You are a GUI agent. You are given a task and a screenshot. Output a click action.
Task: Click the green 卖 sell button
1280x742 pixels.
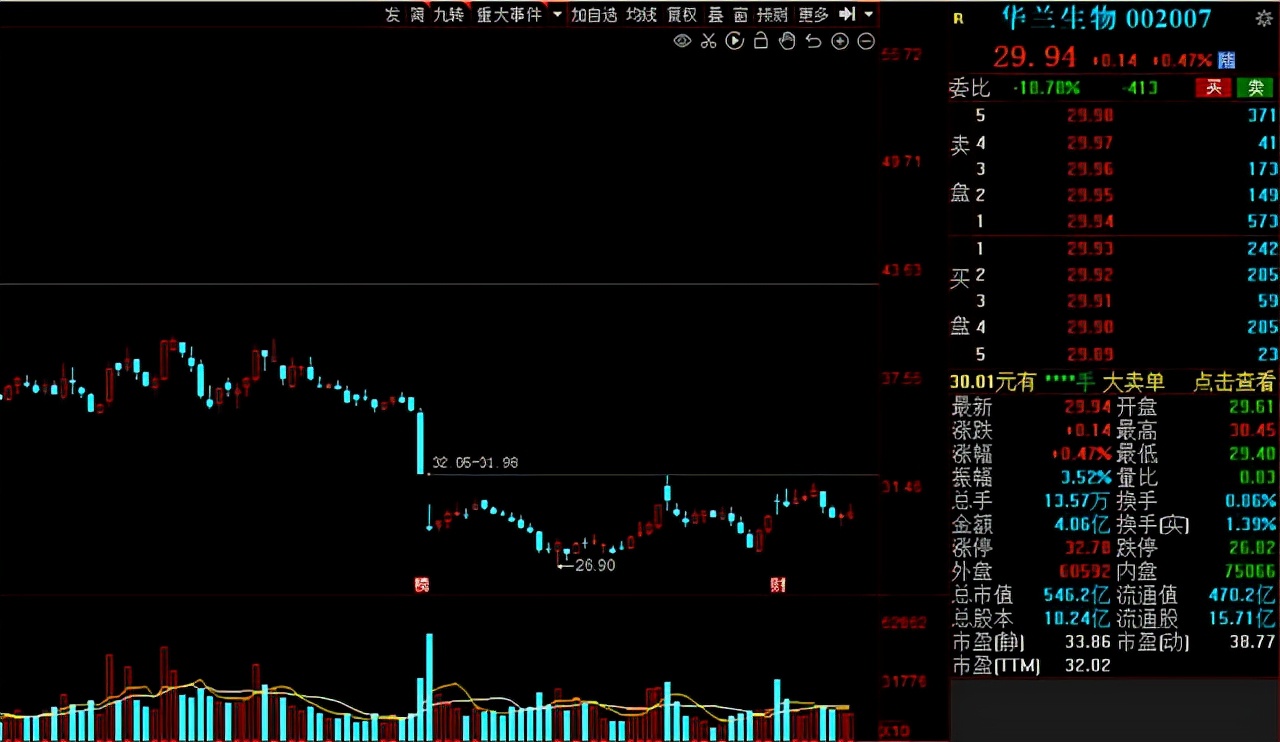point(1255,88)
